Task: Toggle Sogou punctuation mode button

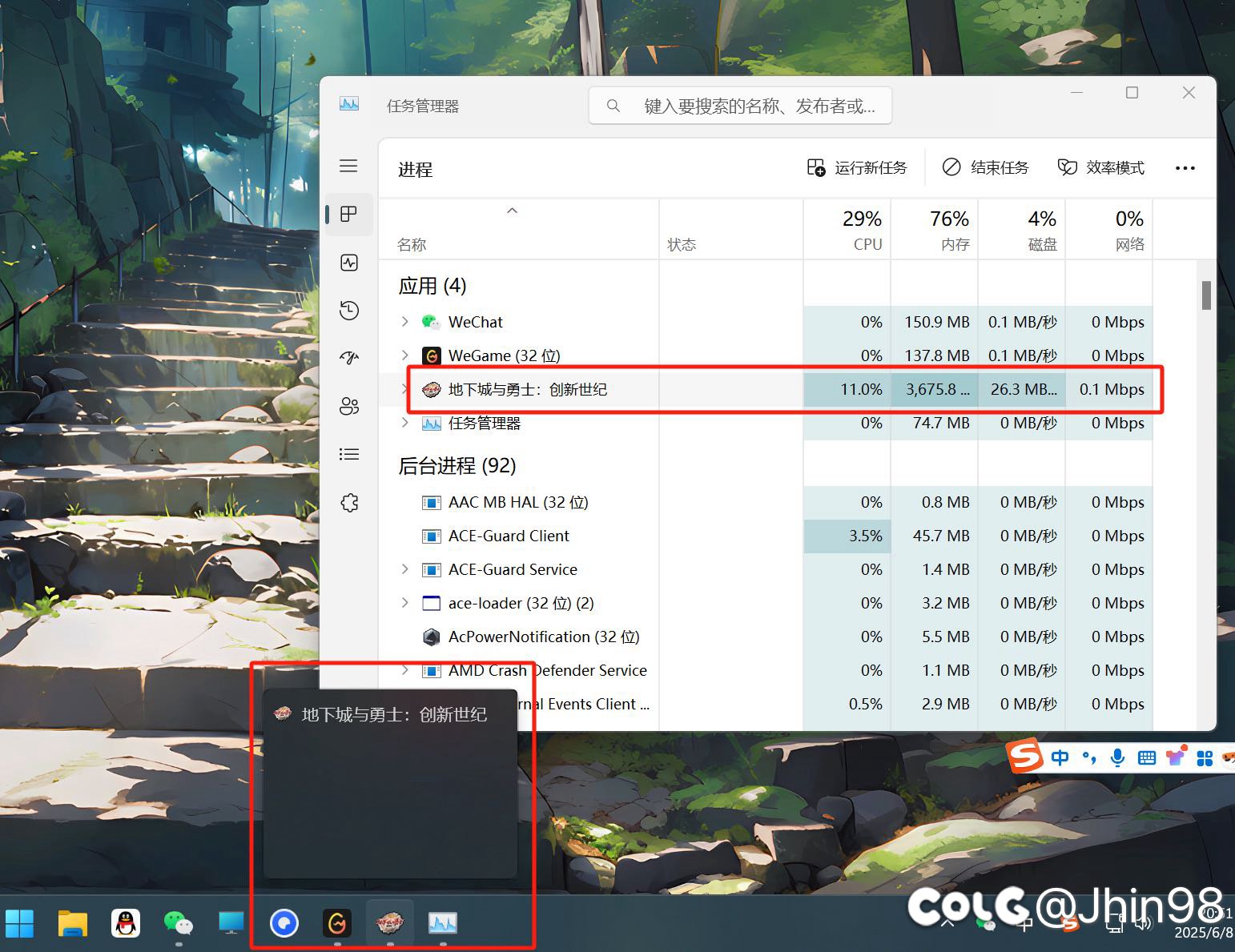Action: (x=1089, y=757)
